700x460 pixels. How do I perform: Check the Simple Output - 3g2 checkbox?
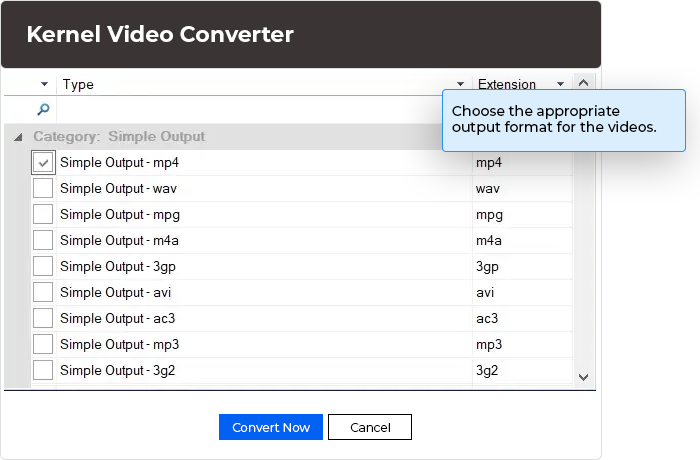tap(43, 370)
